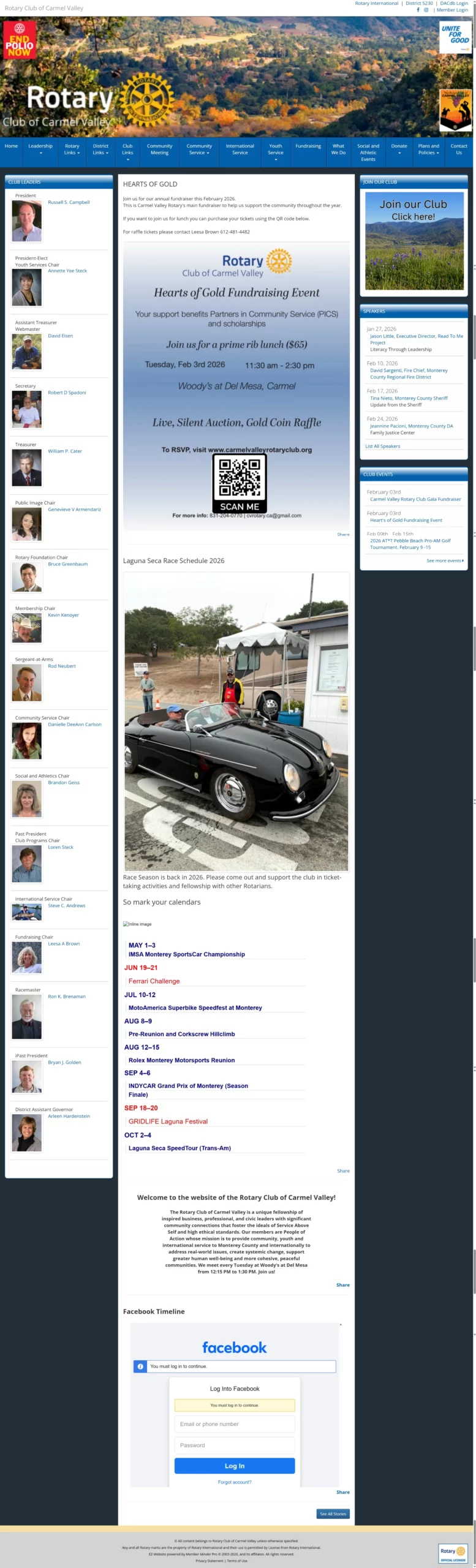Screen dimensions: 476x1568
Task: Open the Terms of Use footer link
Action: pyautogui.click(x=237, y=1561)
